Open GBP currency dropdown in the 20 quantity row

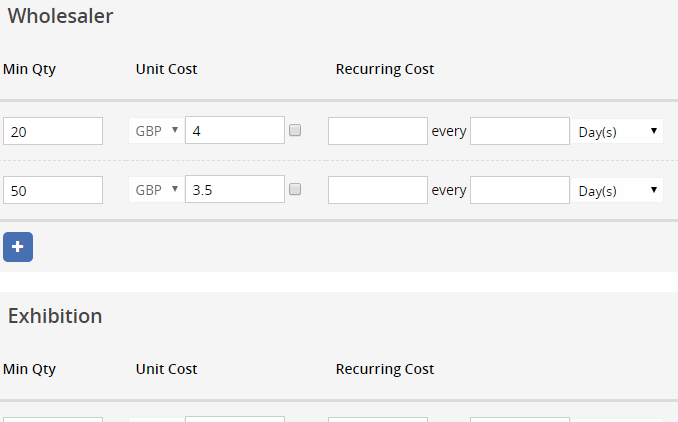157,131
